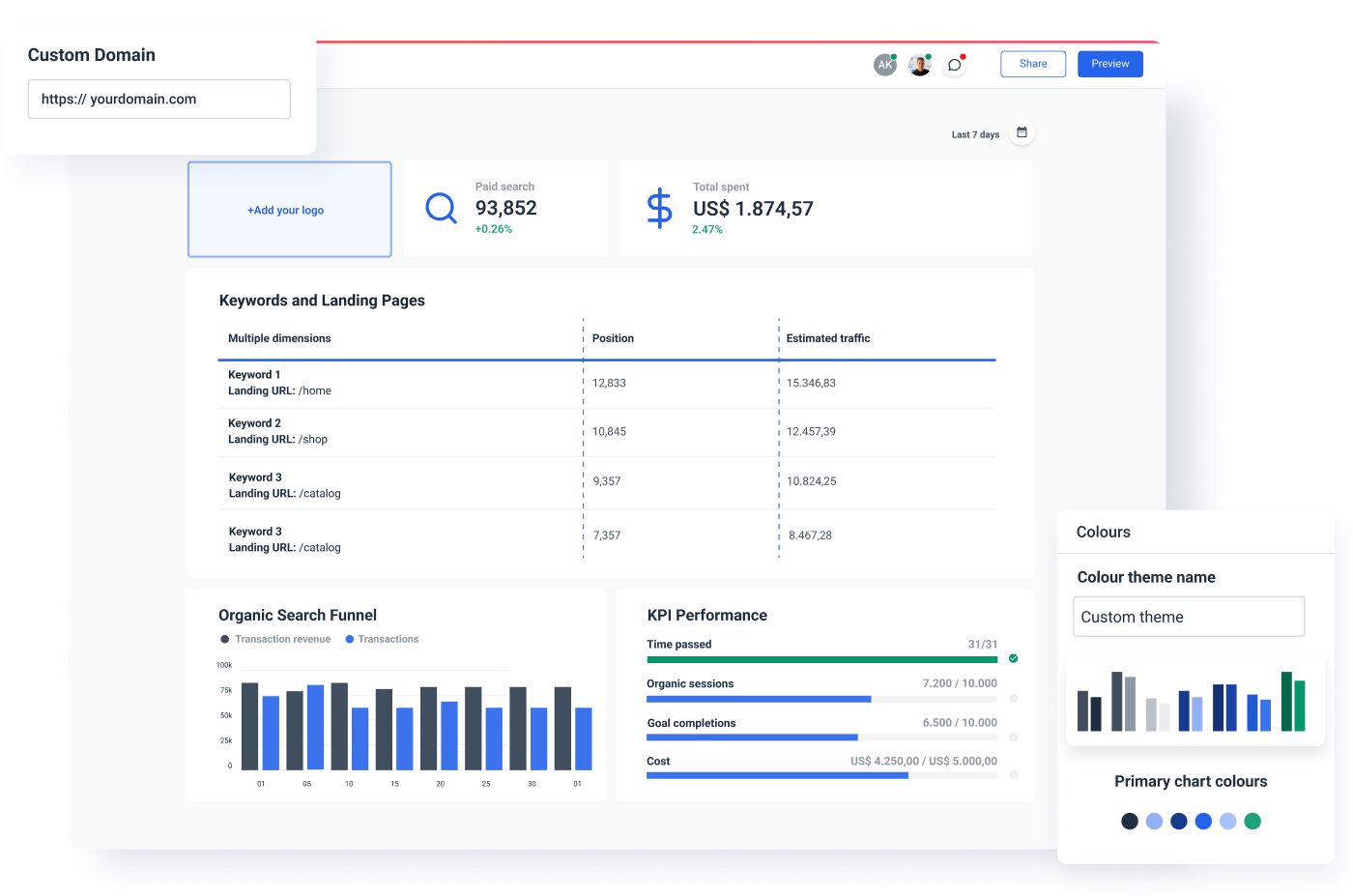Sort by the Estimated traffic column header
The image size is (1353, 896).
[x=828, y=338]
